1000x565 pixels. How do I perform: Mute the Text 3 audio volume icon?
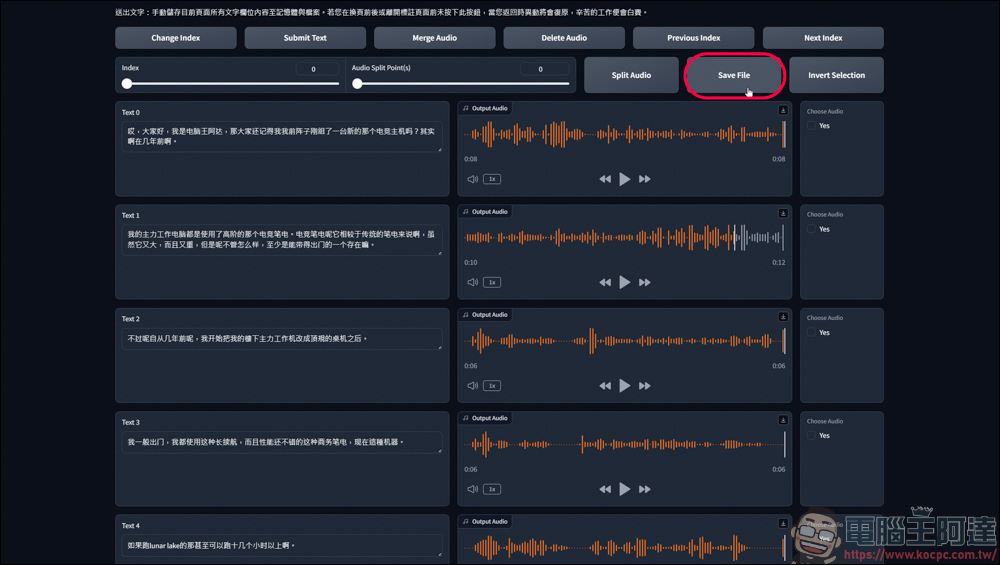point(473,489)
